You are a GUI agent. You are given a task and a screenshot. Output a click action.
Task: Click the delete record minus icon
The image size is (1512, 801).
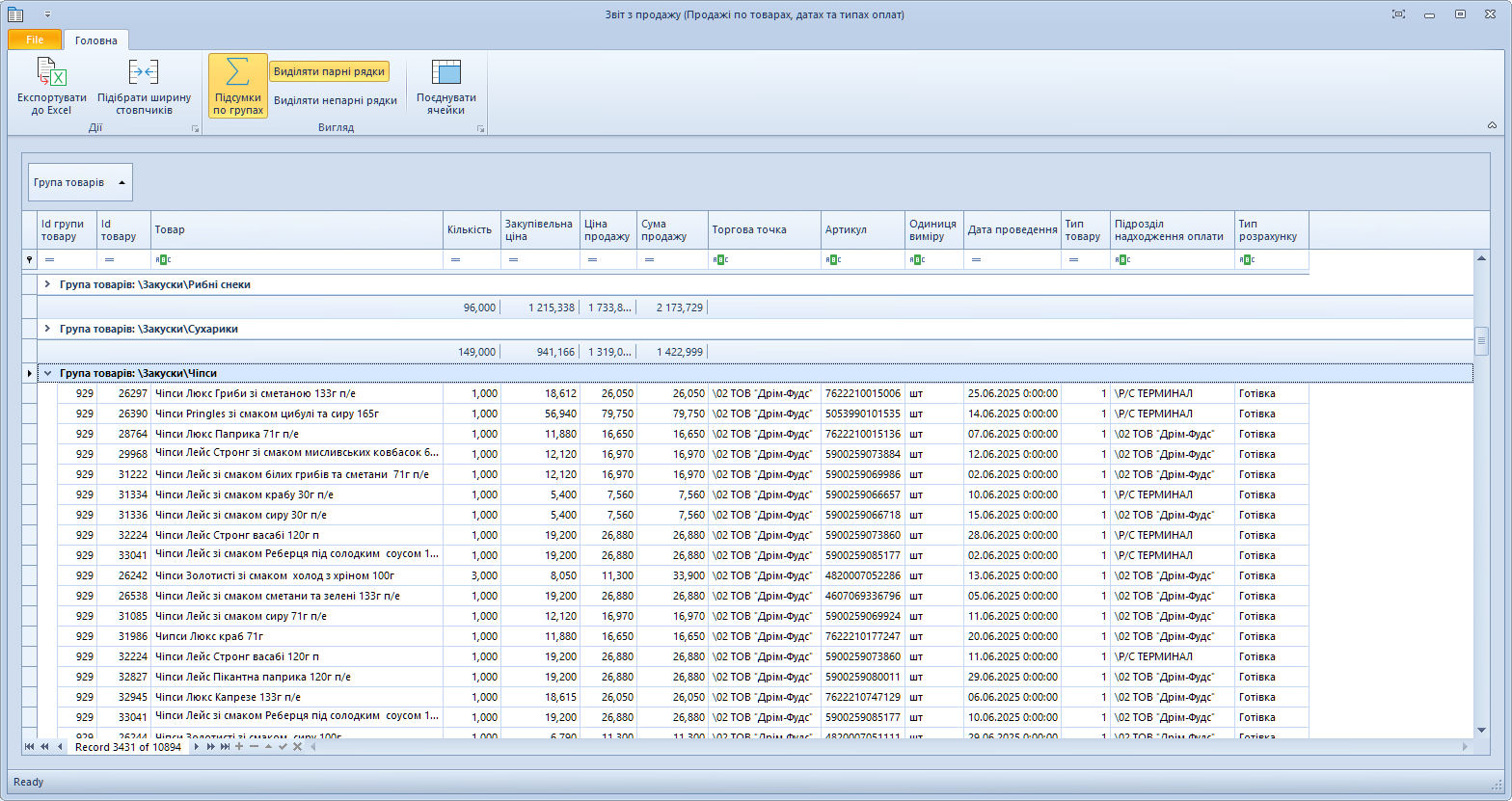(254, 747)
